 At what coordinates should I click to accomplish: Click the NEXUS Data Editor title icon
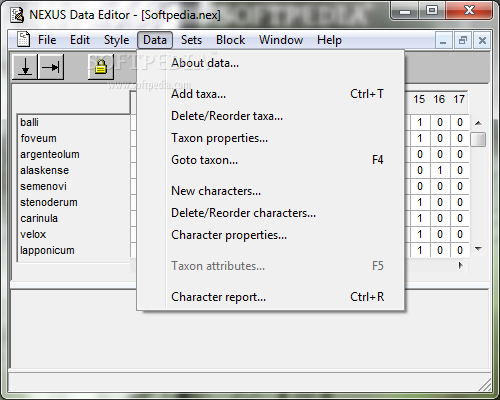[17, 15]
